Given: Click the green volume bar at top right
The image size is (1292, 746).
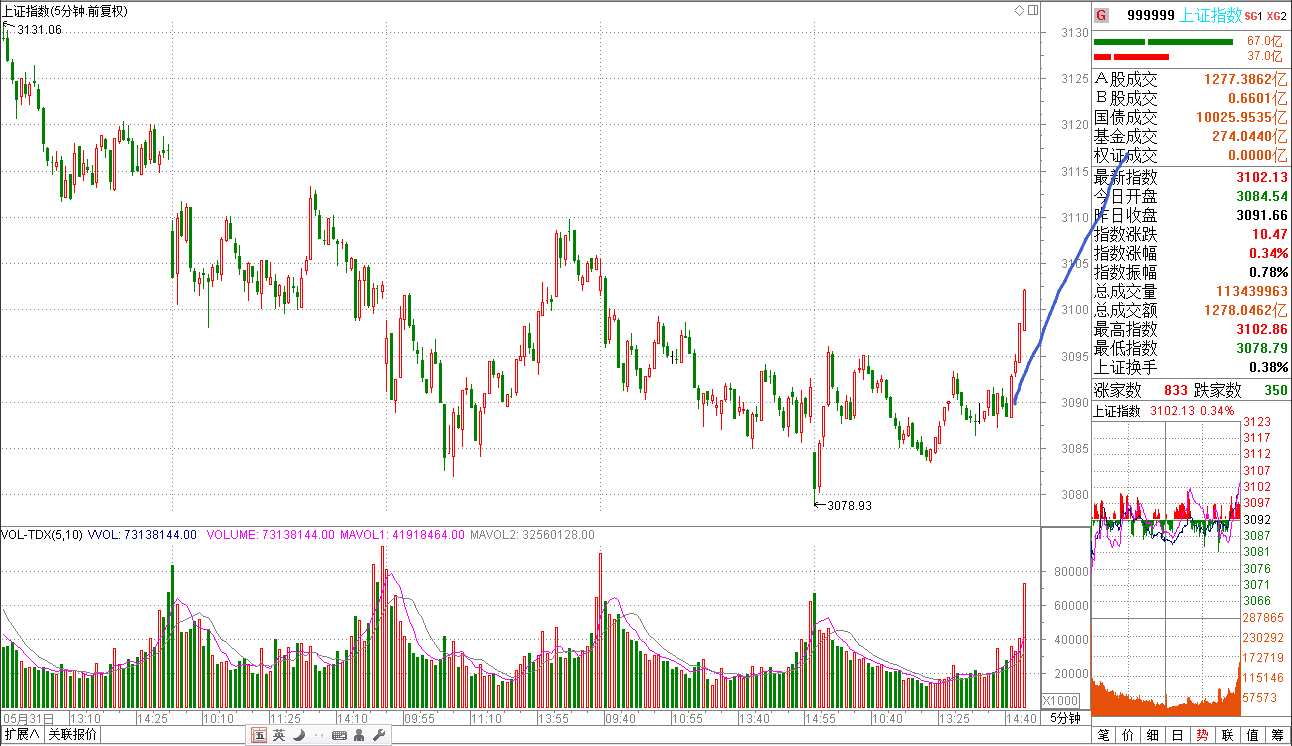Looking at the screenshot, I should 1163,41.
